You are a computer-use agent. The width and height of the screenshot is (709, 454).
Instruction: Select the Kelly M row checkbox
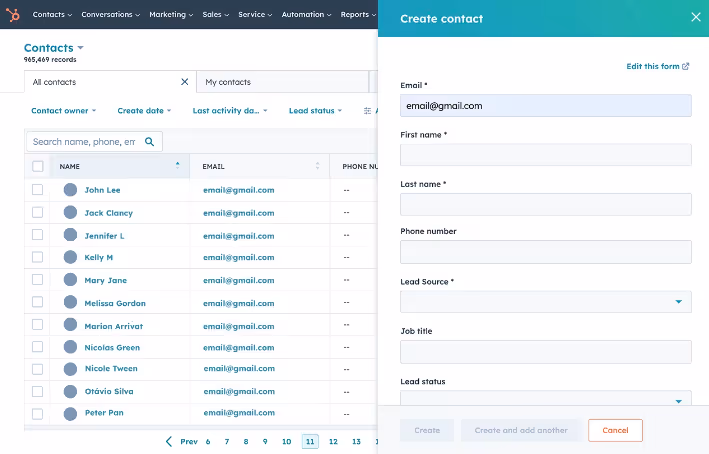38,257
